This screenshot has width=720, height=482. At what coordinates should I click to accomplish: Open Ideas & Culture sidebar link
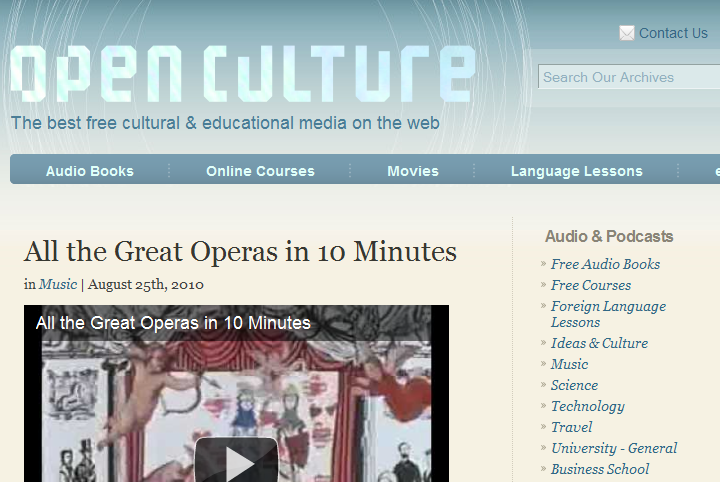click(x=599, y=343)
